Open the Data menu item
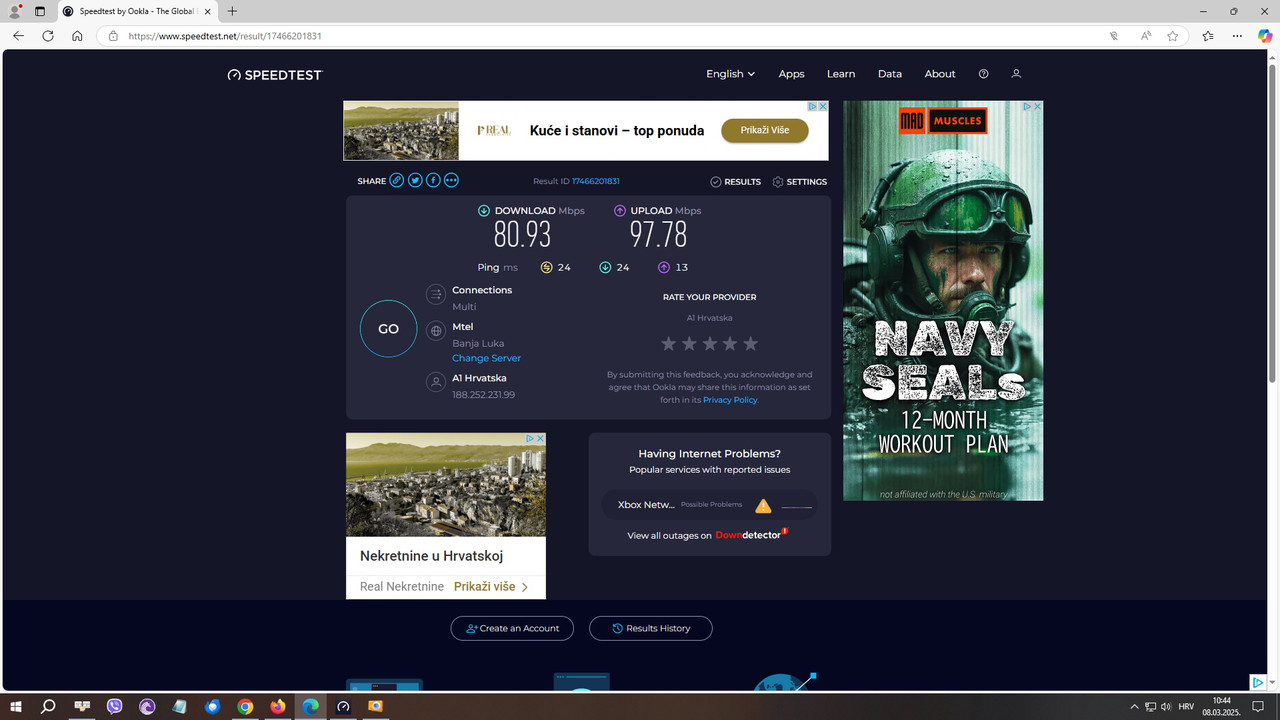 [x=890, y=74]
